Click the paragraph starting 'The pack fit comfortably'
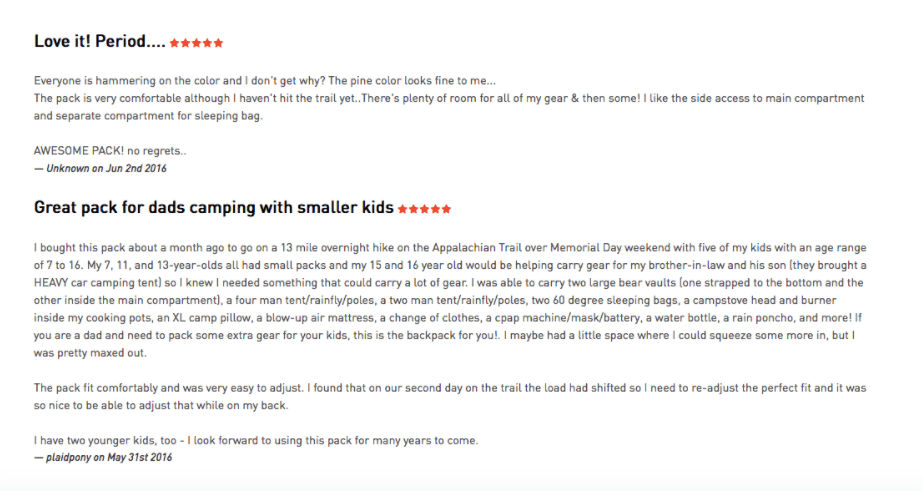The width and height of the screenshot is (923, 491). coord(450,397)
